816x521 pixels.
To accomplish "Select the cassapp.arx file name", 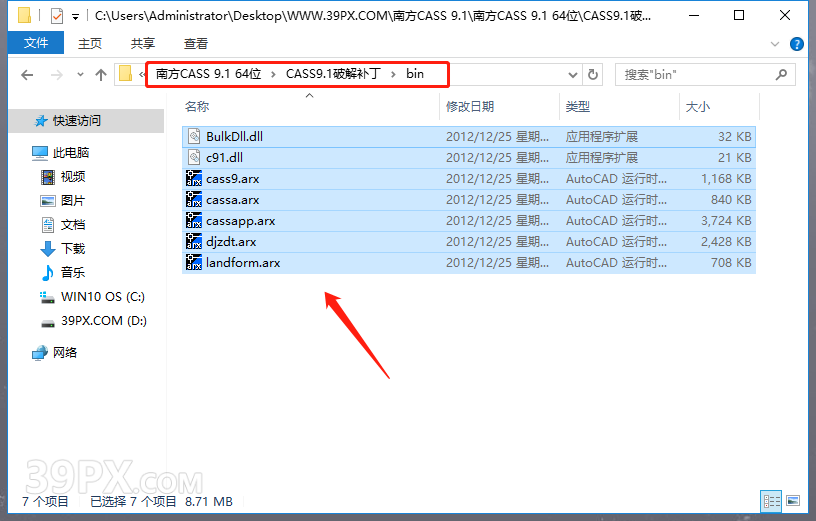I will click(240, 221).
